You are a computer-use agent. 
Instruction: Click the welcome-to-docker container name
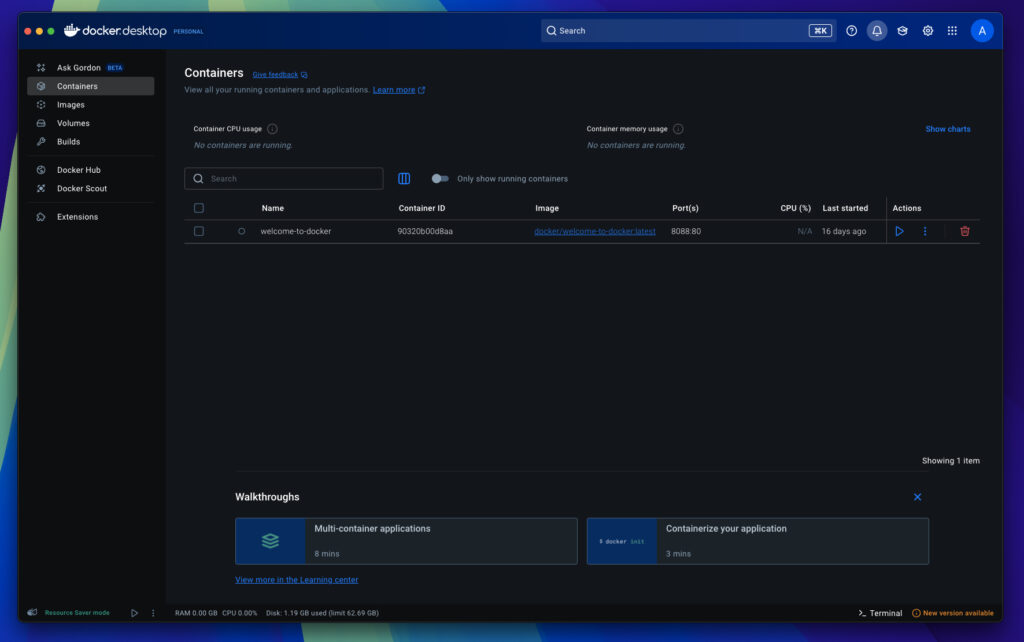(296, 231)
